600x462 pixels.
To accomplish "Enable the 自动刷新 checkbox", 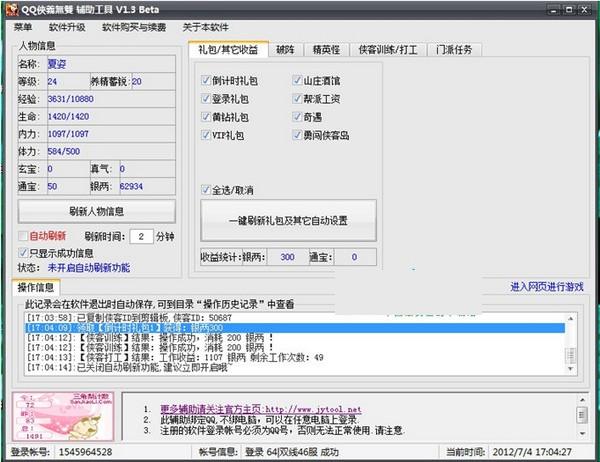I will tap(23, 237).
